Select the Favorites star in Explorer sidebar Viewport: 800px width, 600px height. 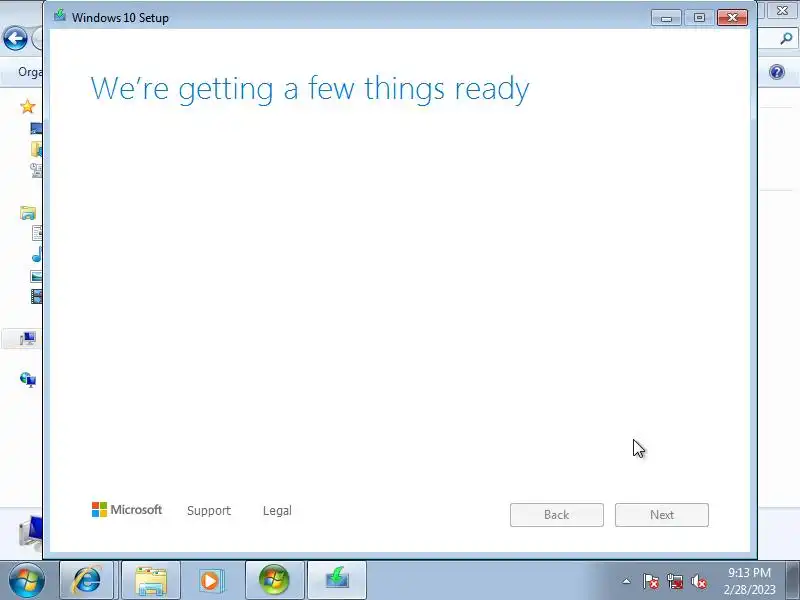coord(28,107)
